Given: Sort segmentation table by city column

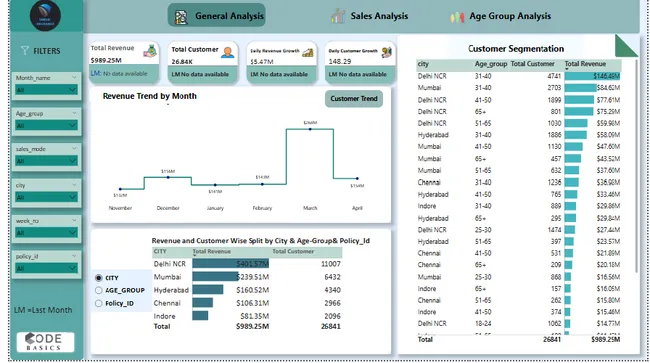Looking at the screenshot, I should point(423,64).
